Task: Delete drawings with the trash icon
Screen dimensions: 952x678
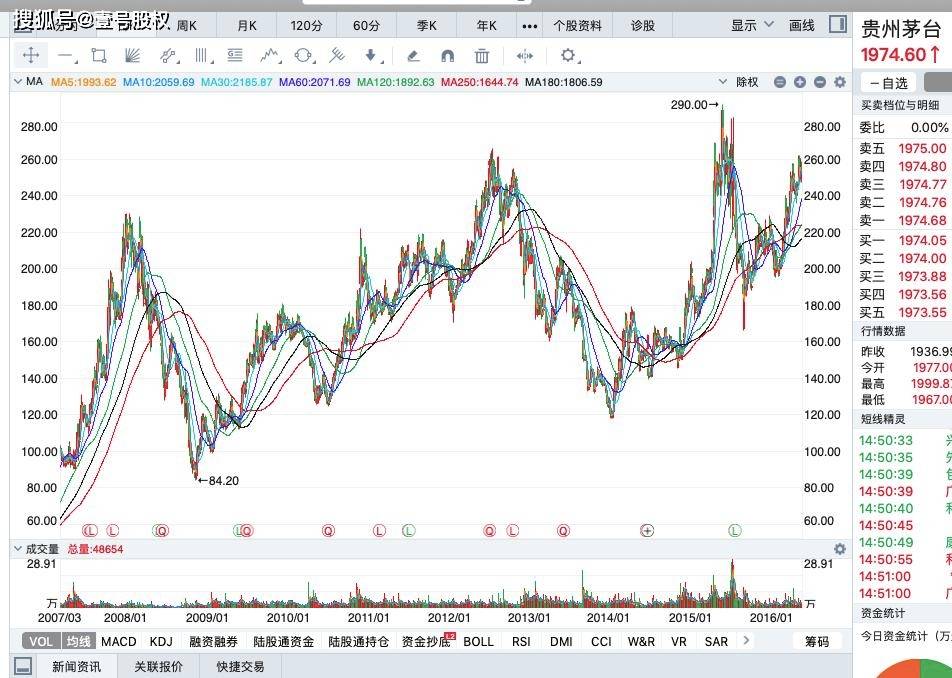Action: (x=481, y=56)
